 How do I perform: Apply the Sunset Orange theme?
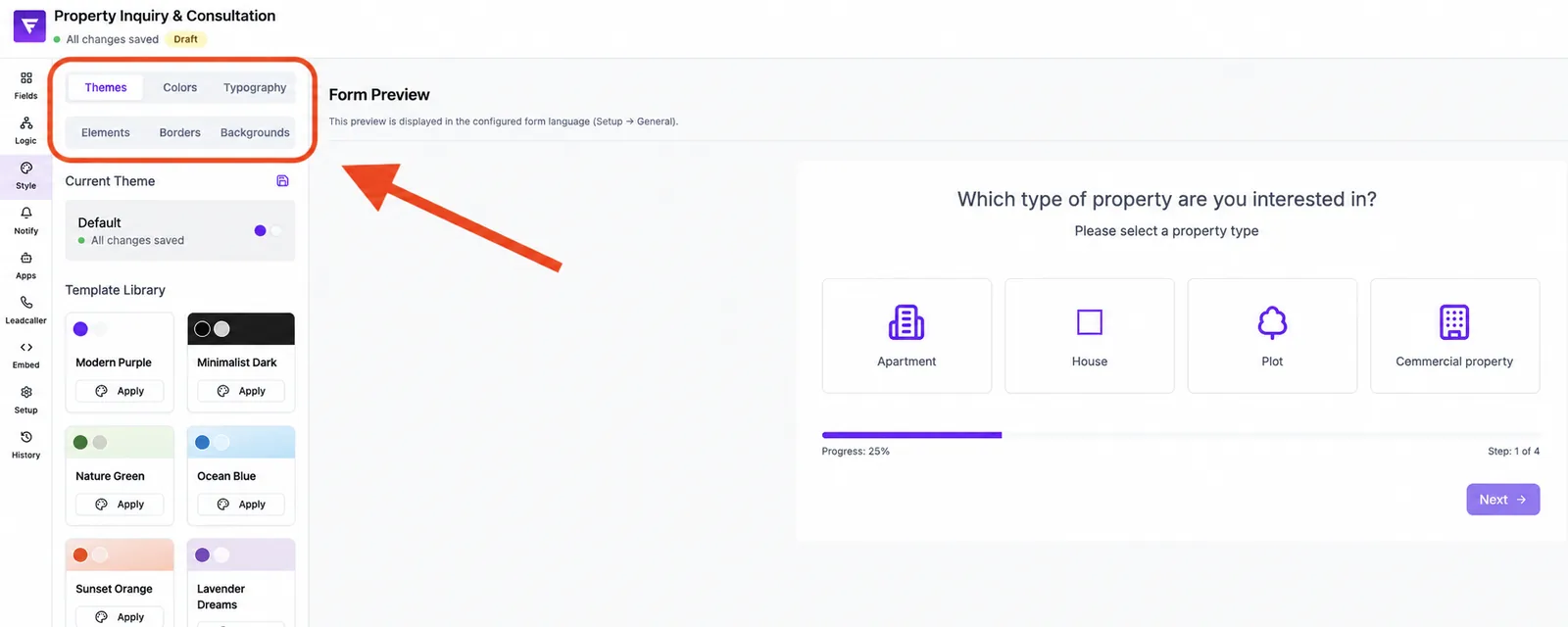coord(120,617)
